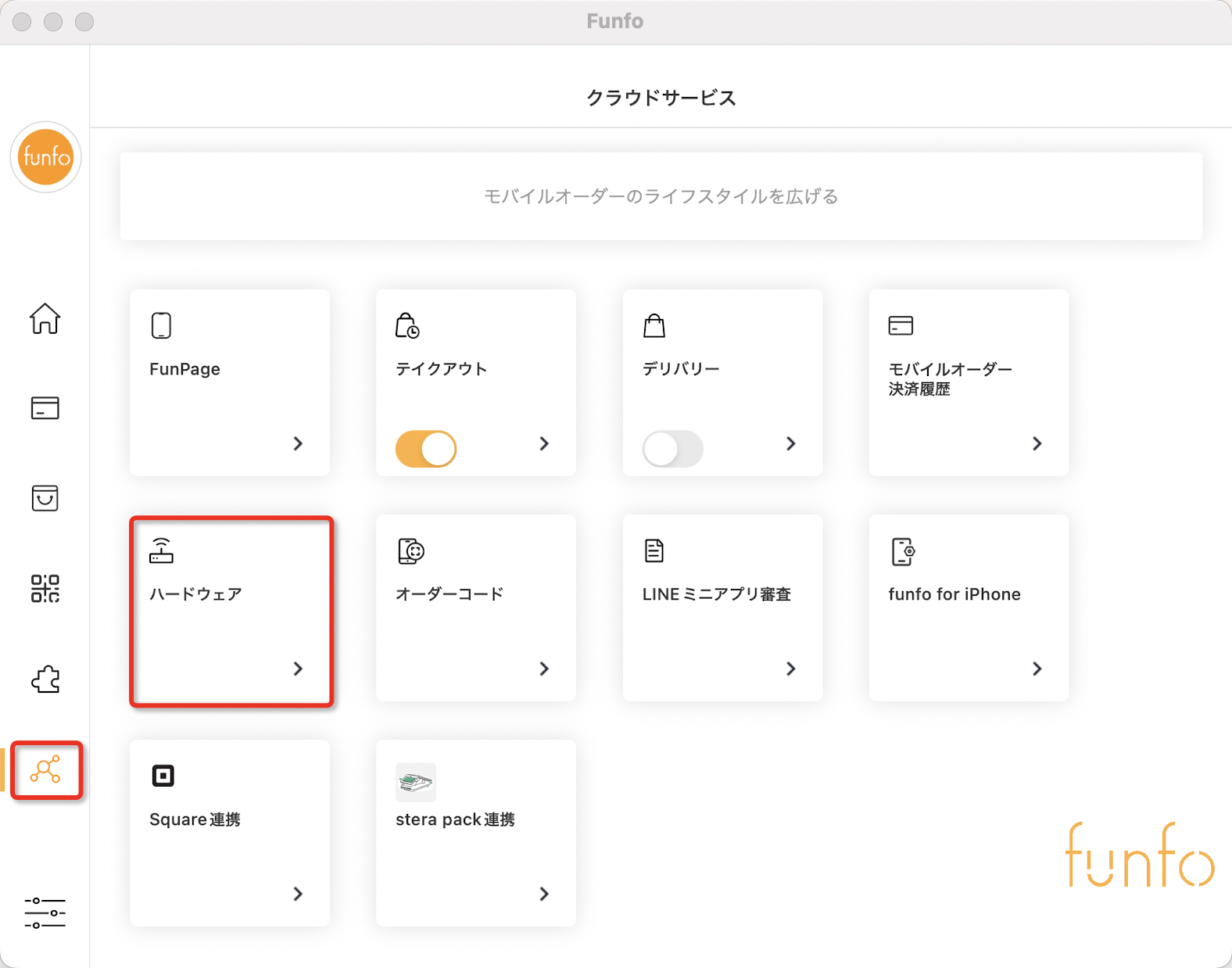The height and width of the screenshot is (968, 1232).
Task: Open the モバイルオーダー決済履歴 label
Action: pos(951,378)
